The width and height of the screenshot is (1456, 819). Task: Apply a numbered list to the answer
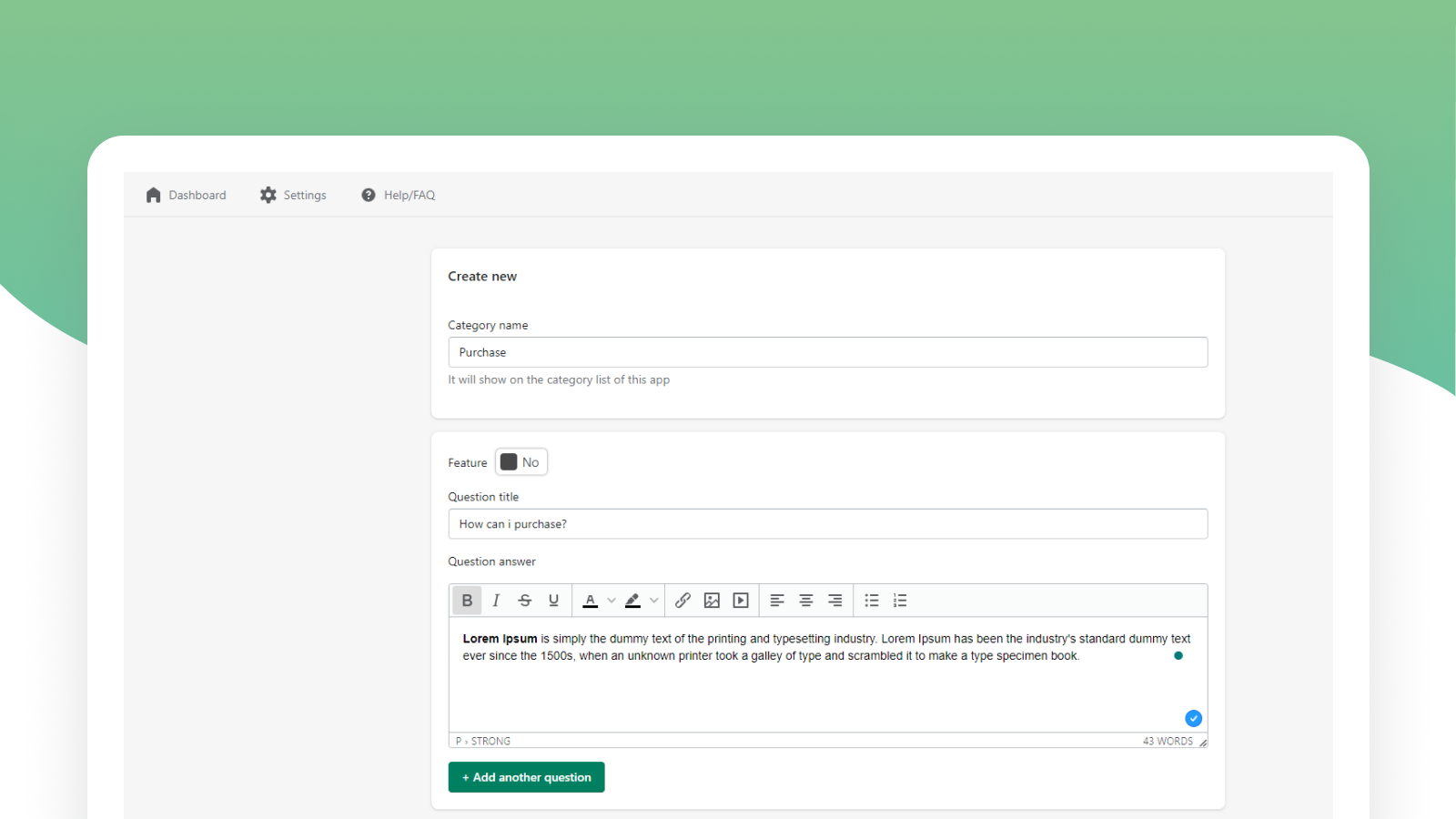click(x=900, y=600)
